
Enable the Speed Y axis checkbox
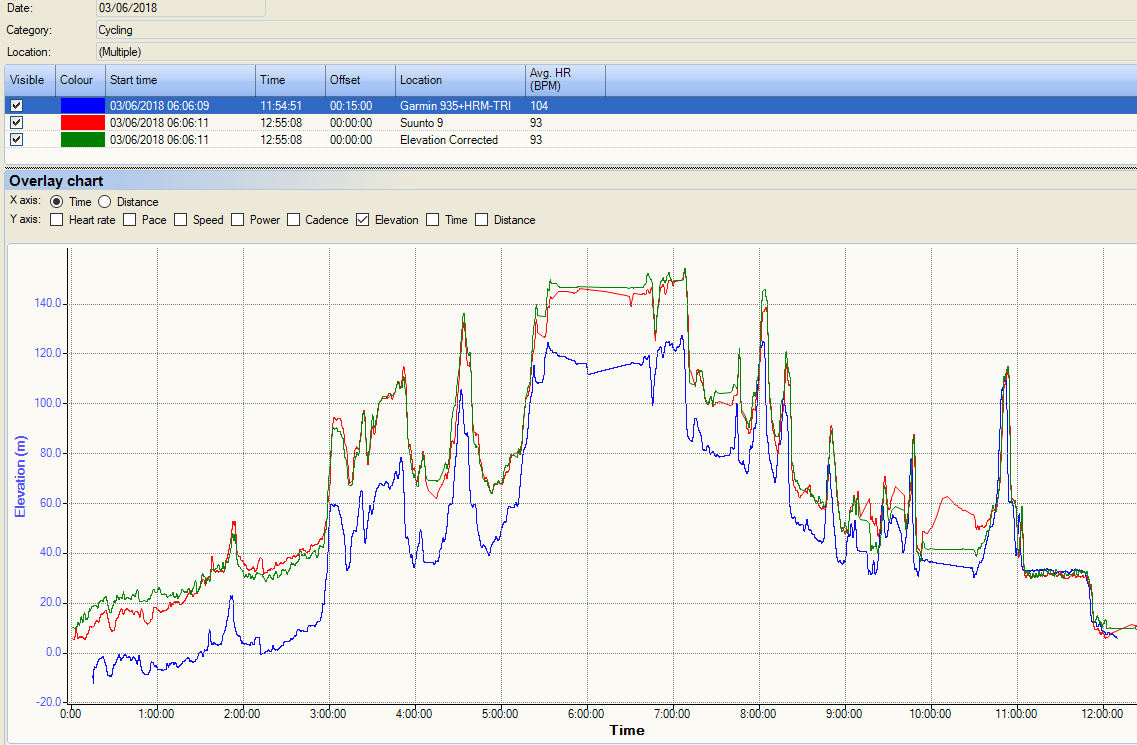180,219
